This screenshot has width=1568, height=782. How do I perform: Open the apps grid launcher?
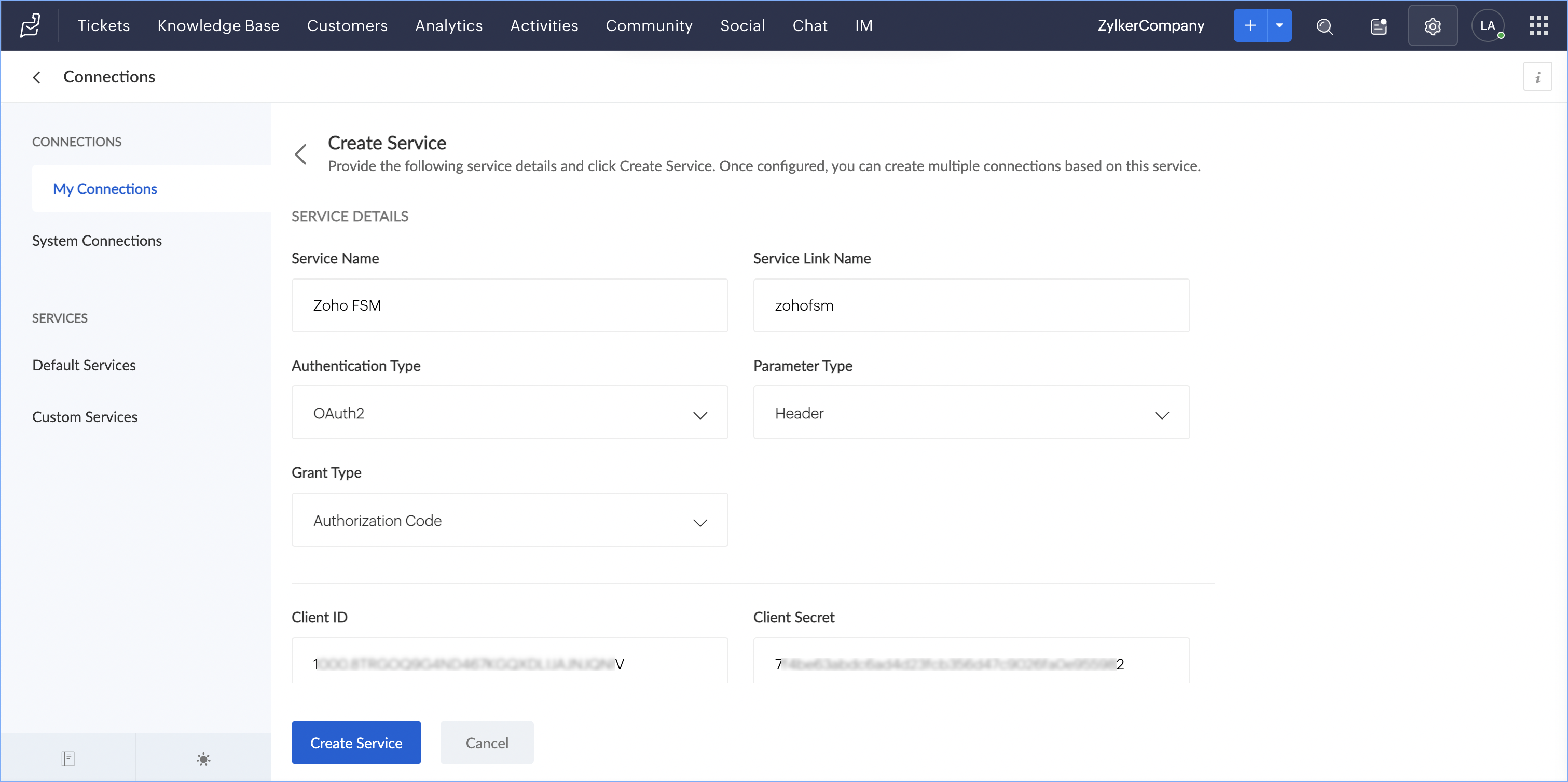point(1539,25)
